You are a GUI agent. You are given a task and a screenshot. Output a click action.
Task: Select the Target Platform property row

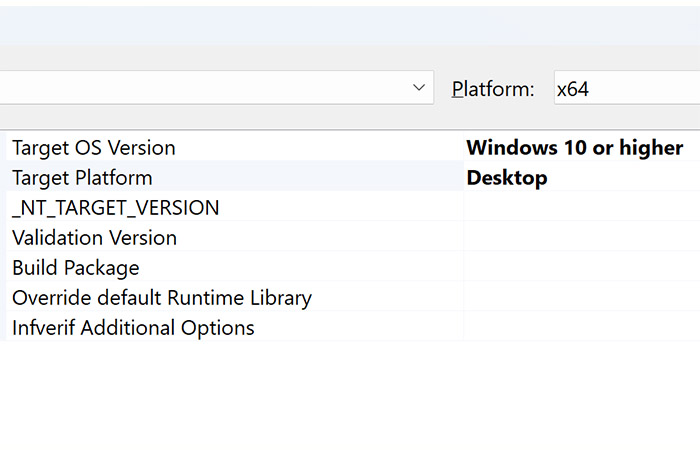point(235,178)
